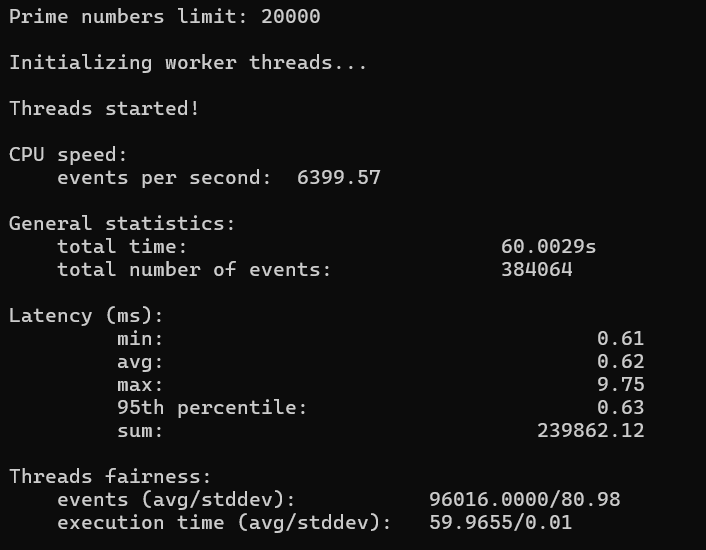
Task: Select latency min value 0.61
Action: click(620, 338)
